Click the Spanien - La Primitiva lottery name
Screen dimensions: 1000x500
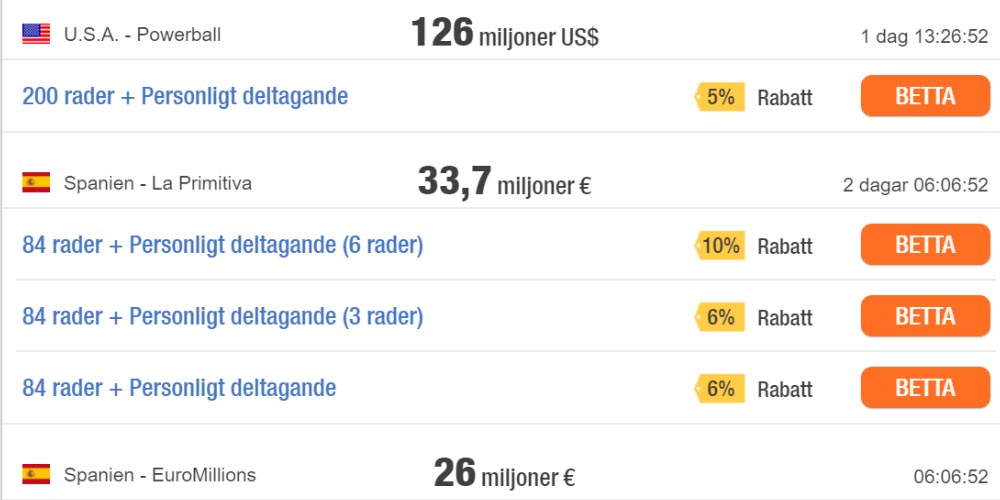(x=157, y=183)
